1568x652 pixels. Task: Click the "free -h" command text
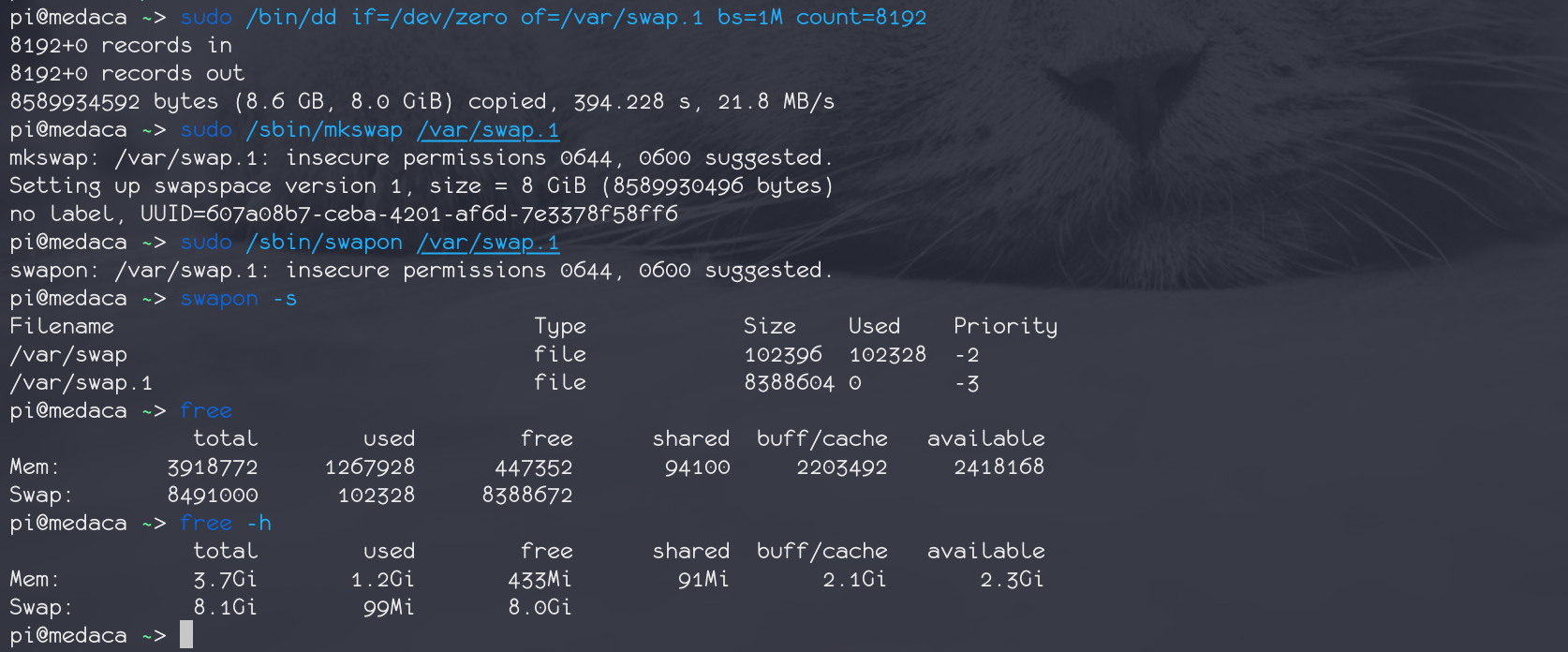tap(225, 523)
